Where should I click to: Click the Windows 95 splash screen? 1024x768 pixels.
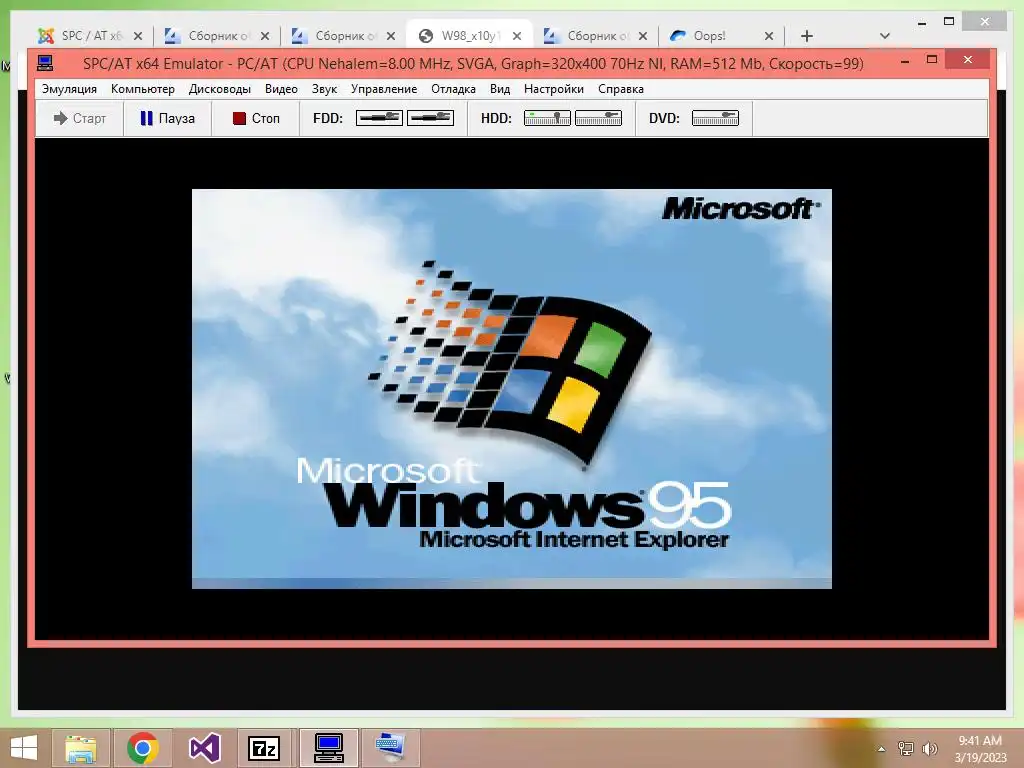point(511,389)
